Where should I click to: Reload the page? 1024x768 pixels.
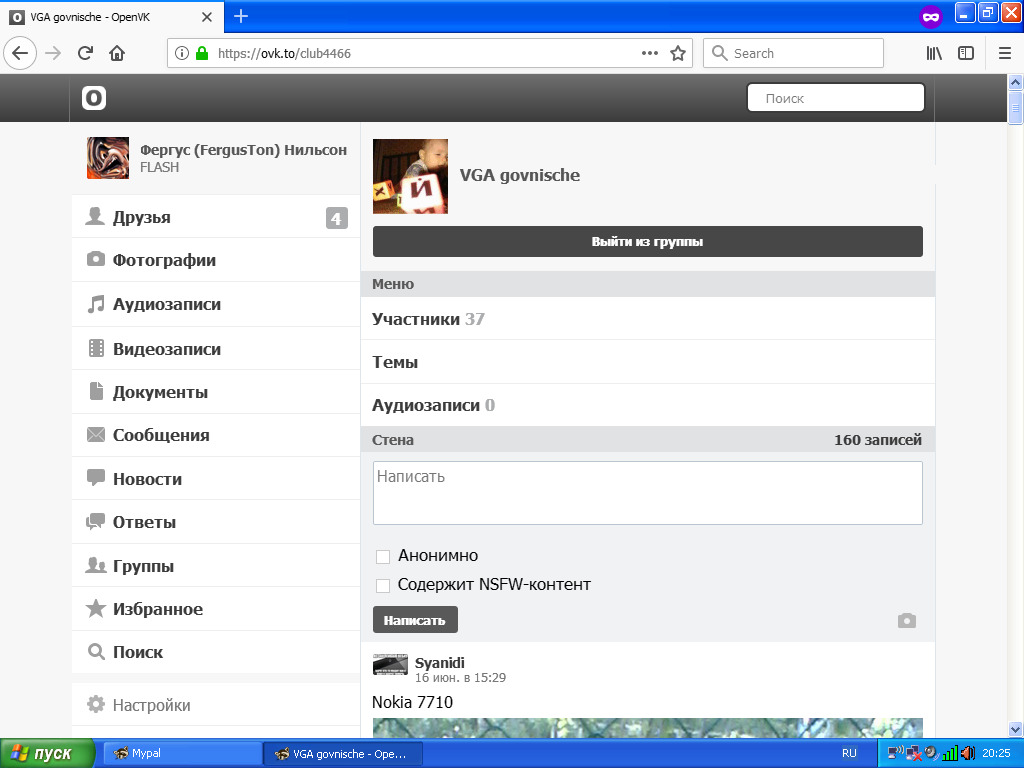[x=85, y=53]
